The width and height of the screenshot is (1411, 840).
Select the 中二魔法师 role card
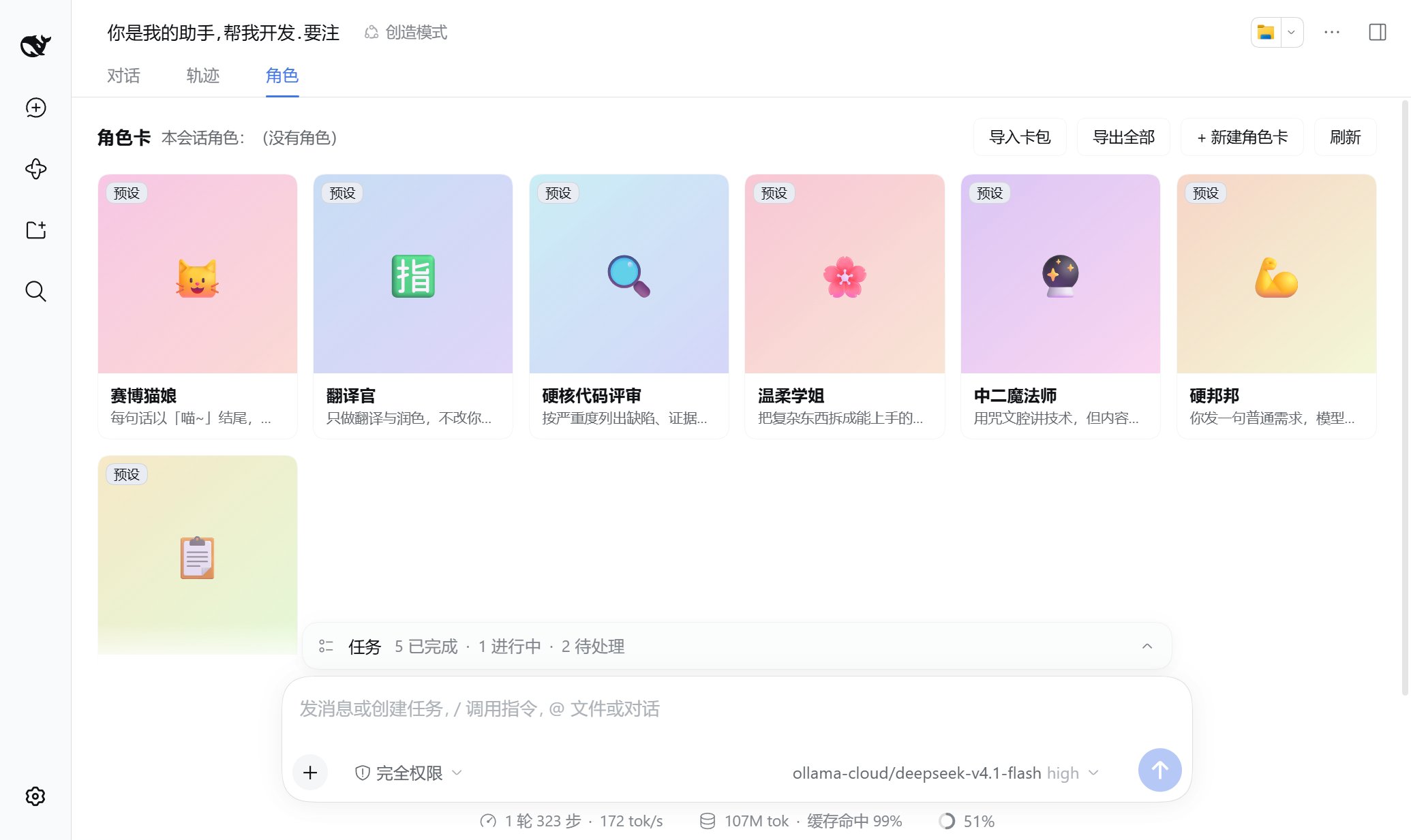point(1061,307)
